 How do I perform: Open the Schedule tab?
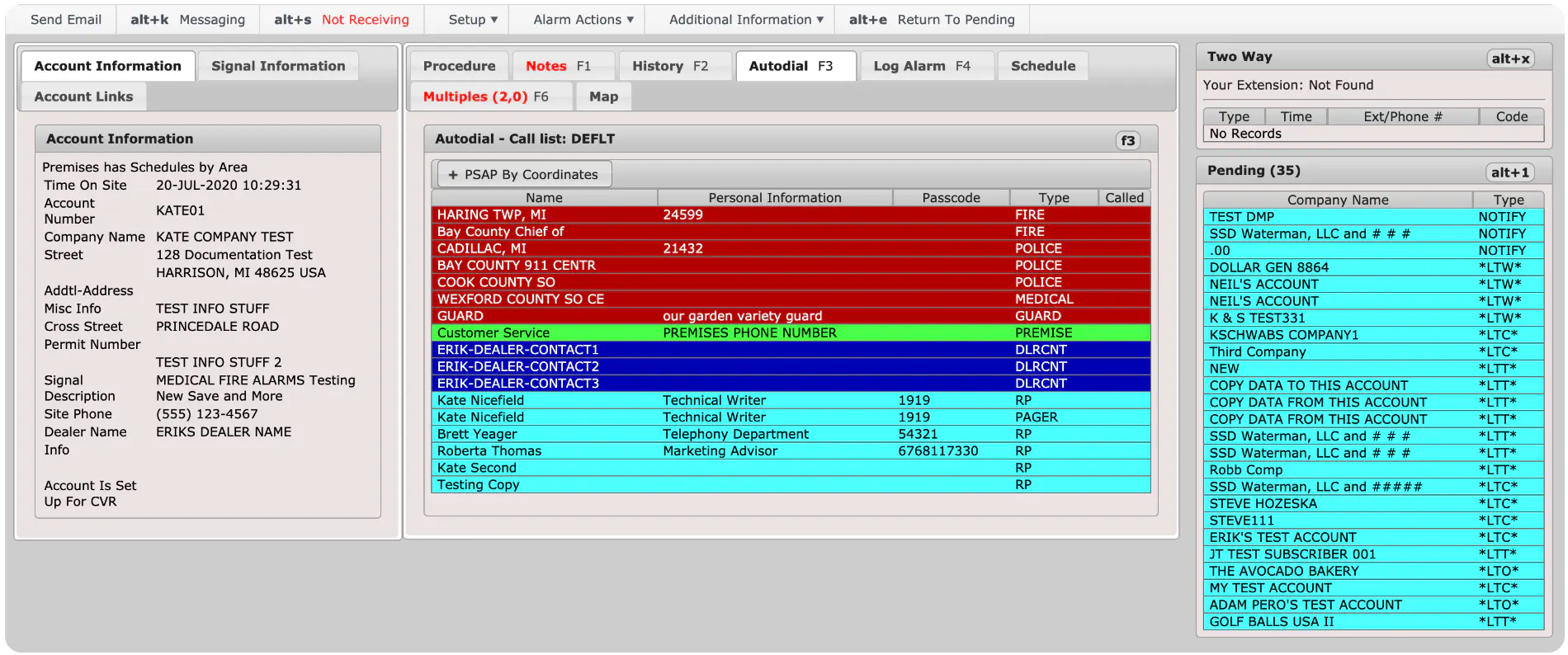tap(1043, 66)
